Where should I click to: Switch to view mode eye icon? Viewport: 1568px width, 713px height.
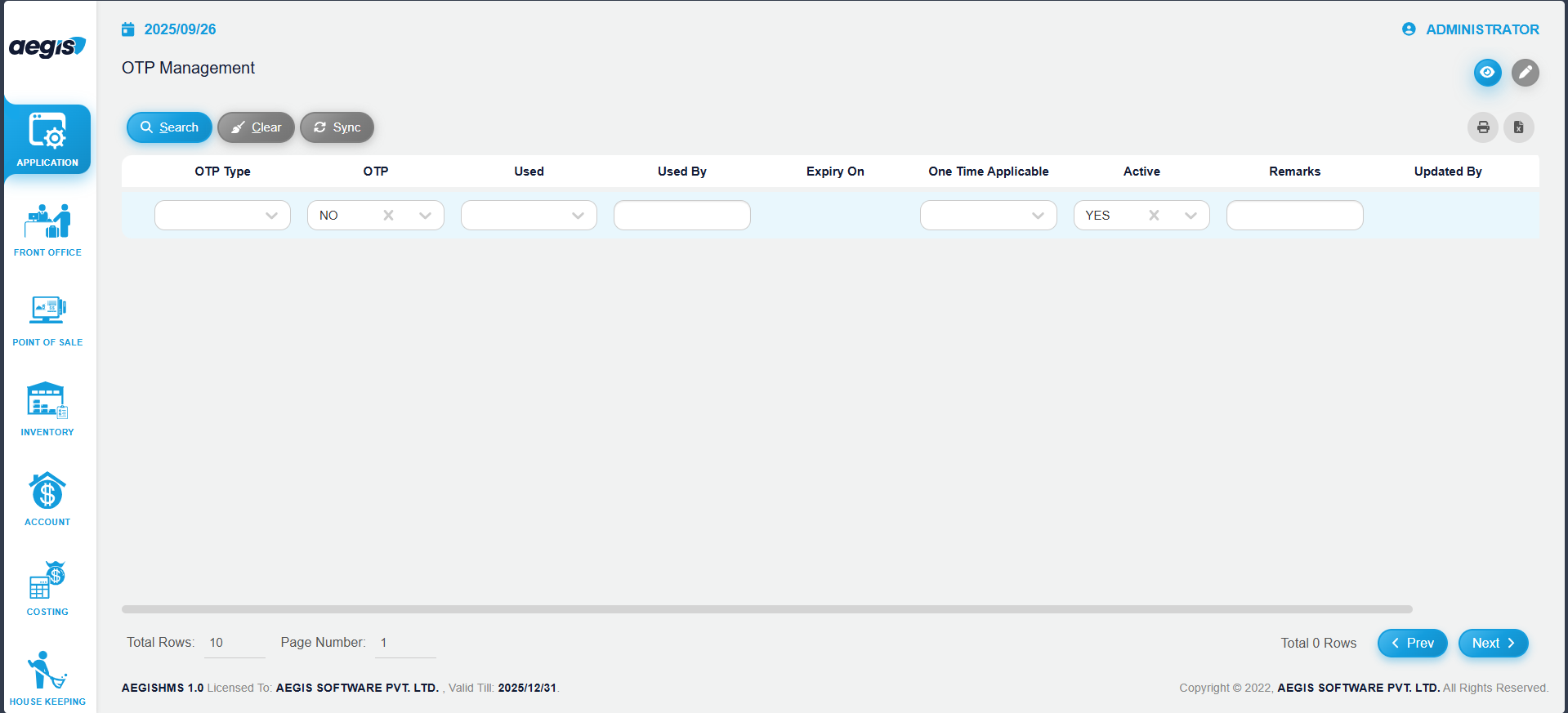coord(1487,73)
